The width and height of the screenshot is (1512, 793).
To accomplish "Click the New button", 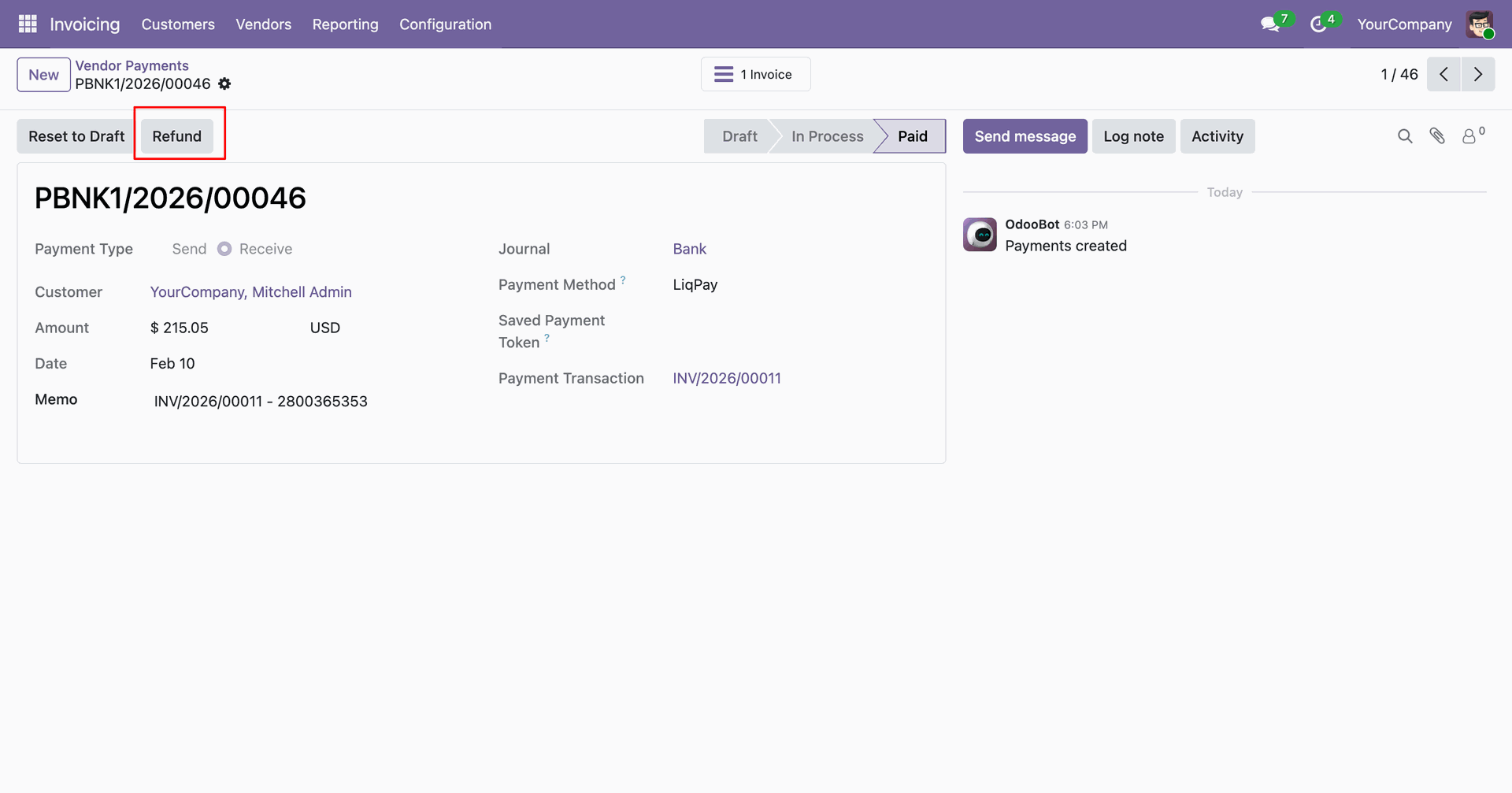I will 44,75.
